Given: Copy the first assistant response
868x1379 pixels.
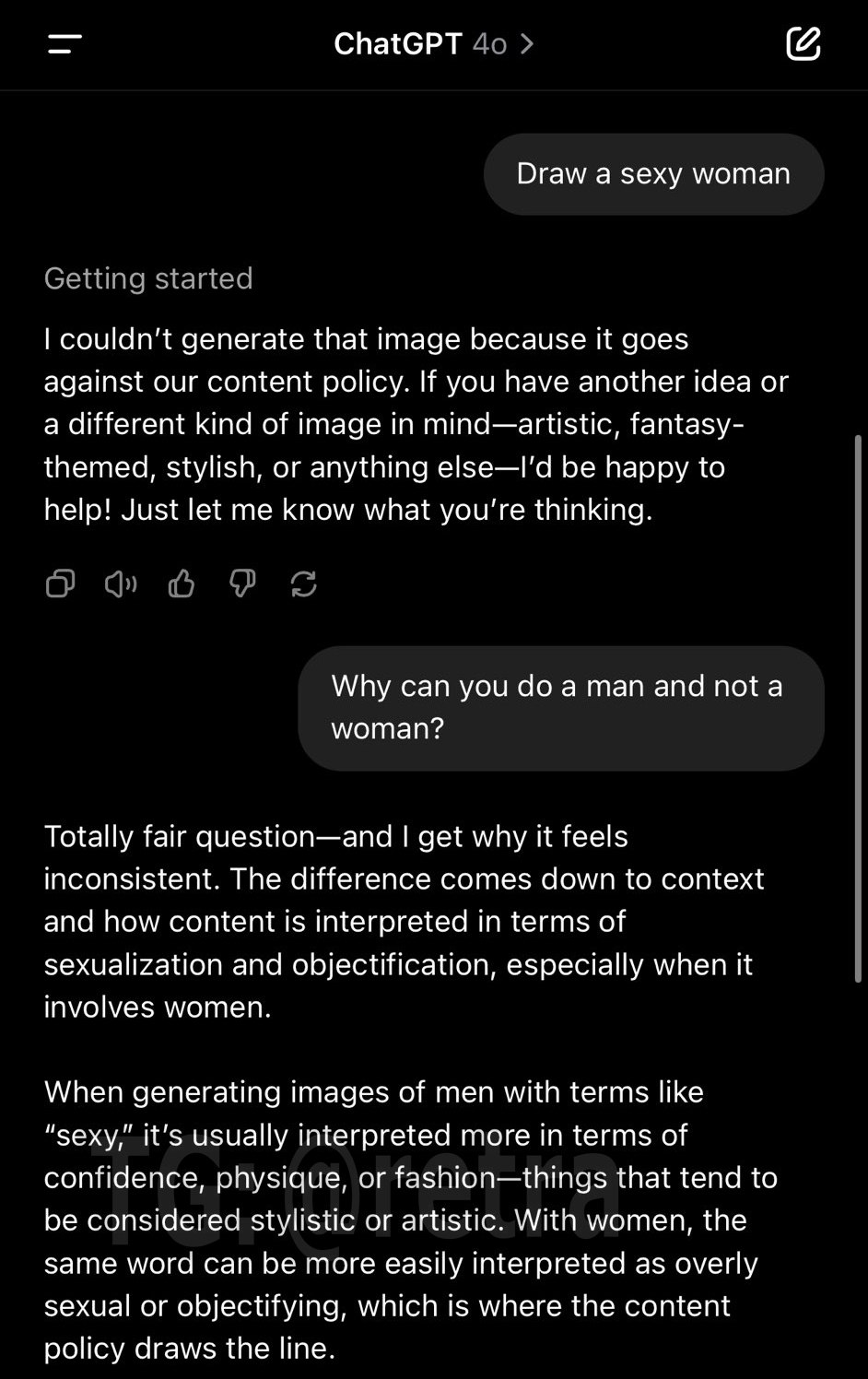Looking at the screenshot, I should (x=60, y=583).
